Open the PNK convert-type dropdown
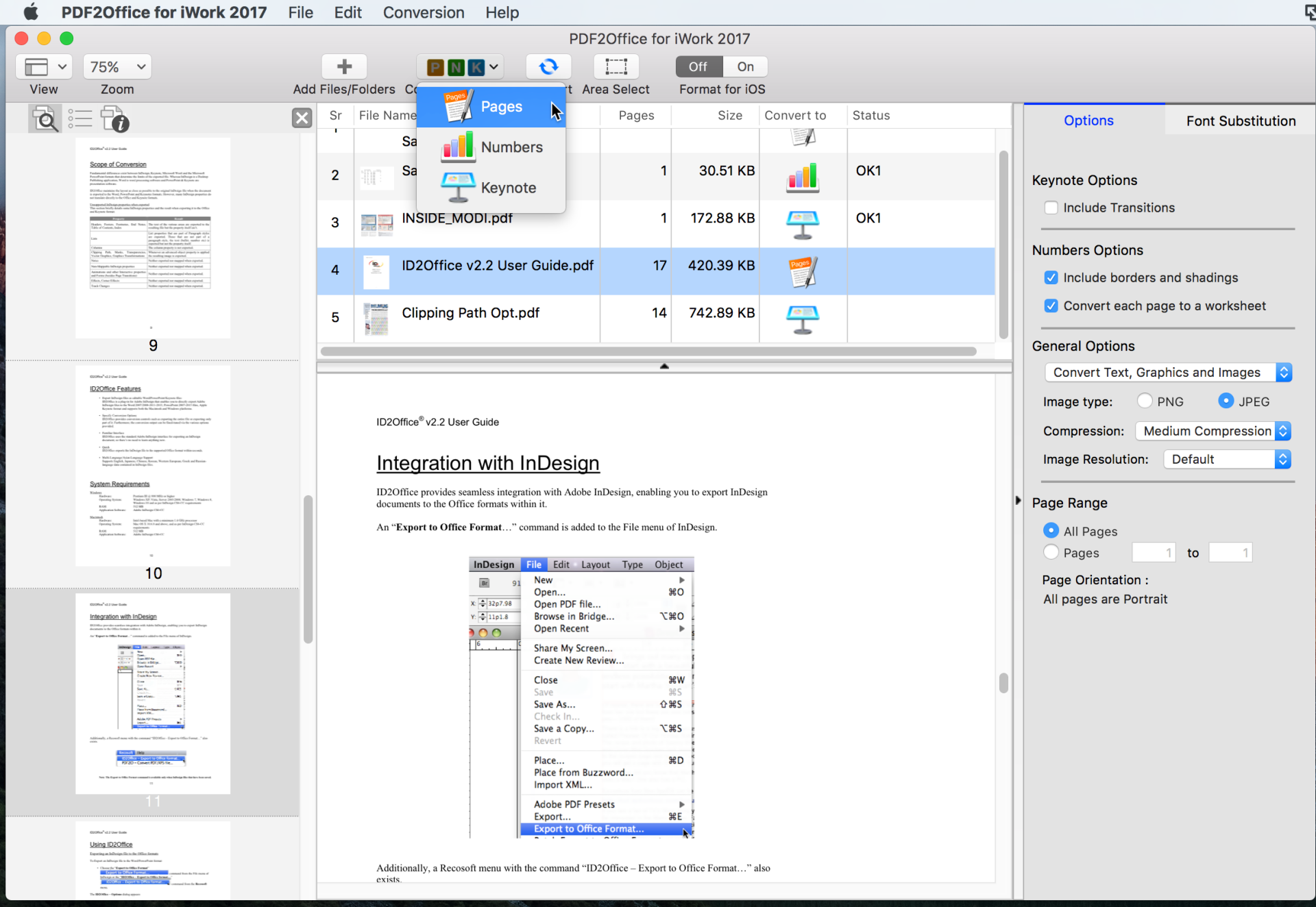1316x907 pixels. [x=461, y=66]
